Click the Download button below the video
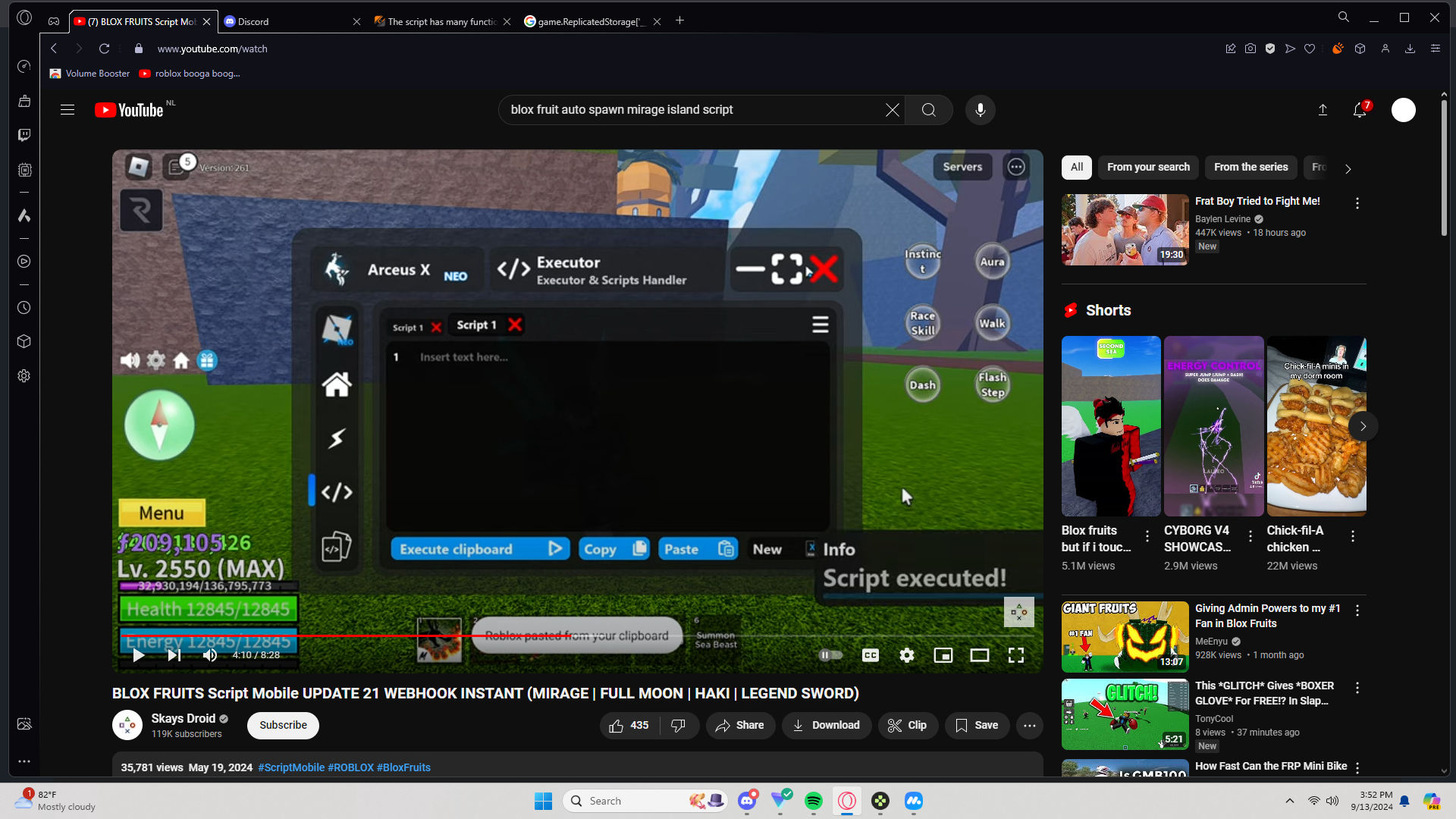 point(827,726)
